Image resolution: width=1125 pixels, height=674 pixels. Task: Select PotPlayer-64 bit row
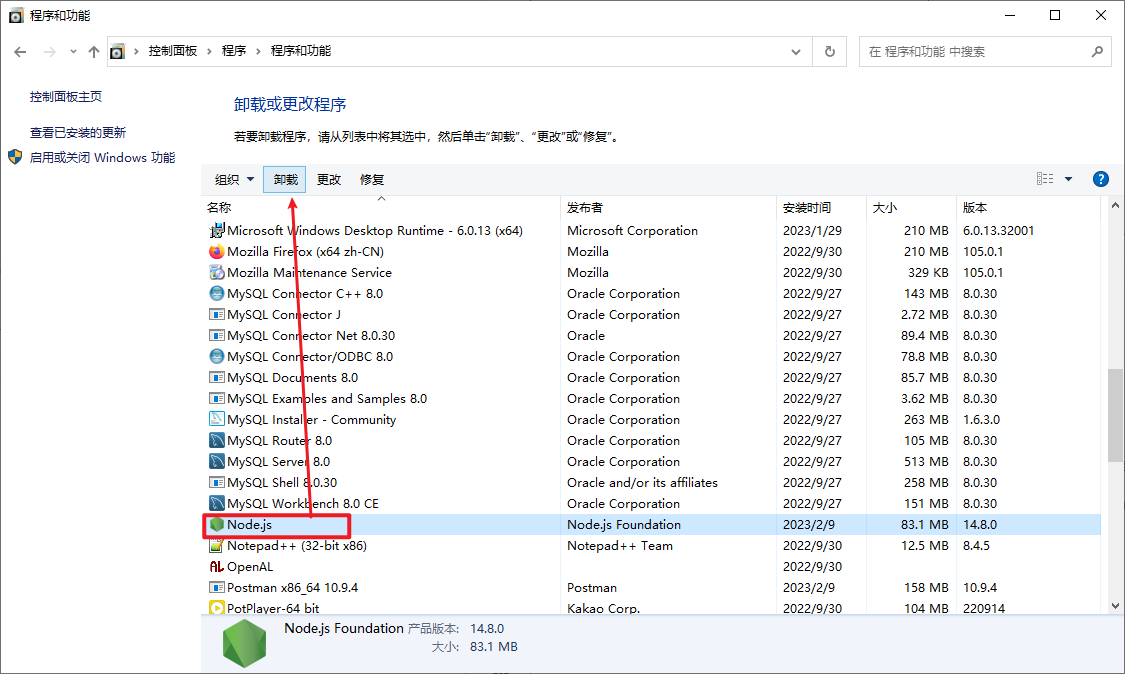pos(651,608)
